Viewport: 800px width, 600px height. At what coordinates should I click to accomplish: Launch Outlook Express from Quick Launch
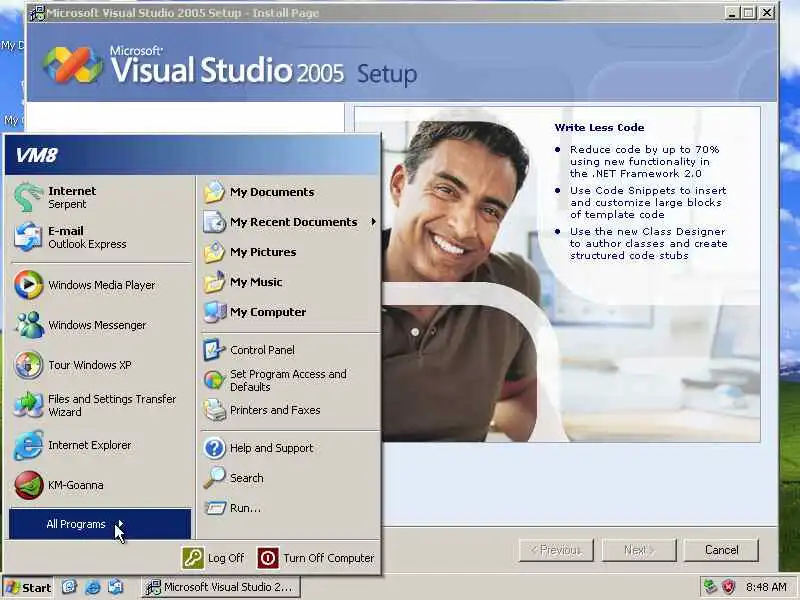pyautogui.click(x=116, y=587)
